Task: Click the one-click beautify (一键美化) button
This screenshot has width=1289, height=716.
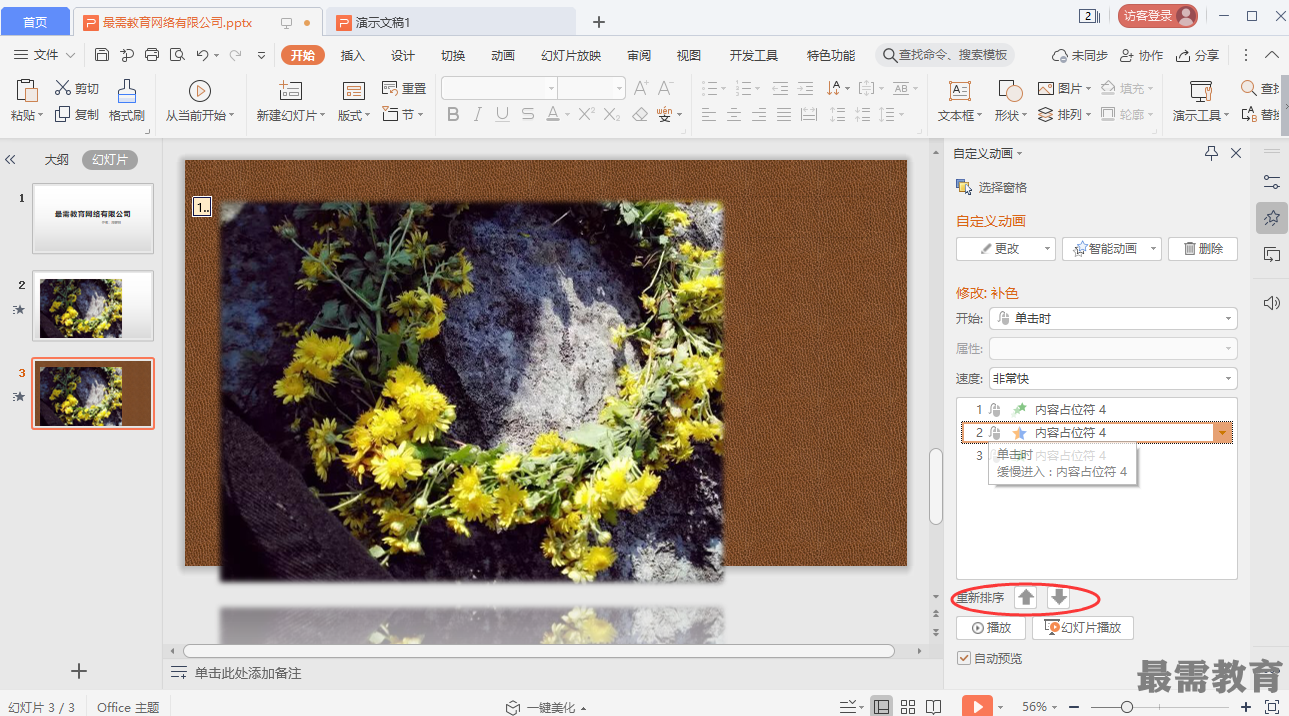Action: (x=546, y=707)
